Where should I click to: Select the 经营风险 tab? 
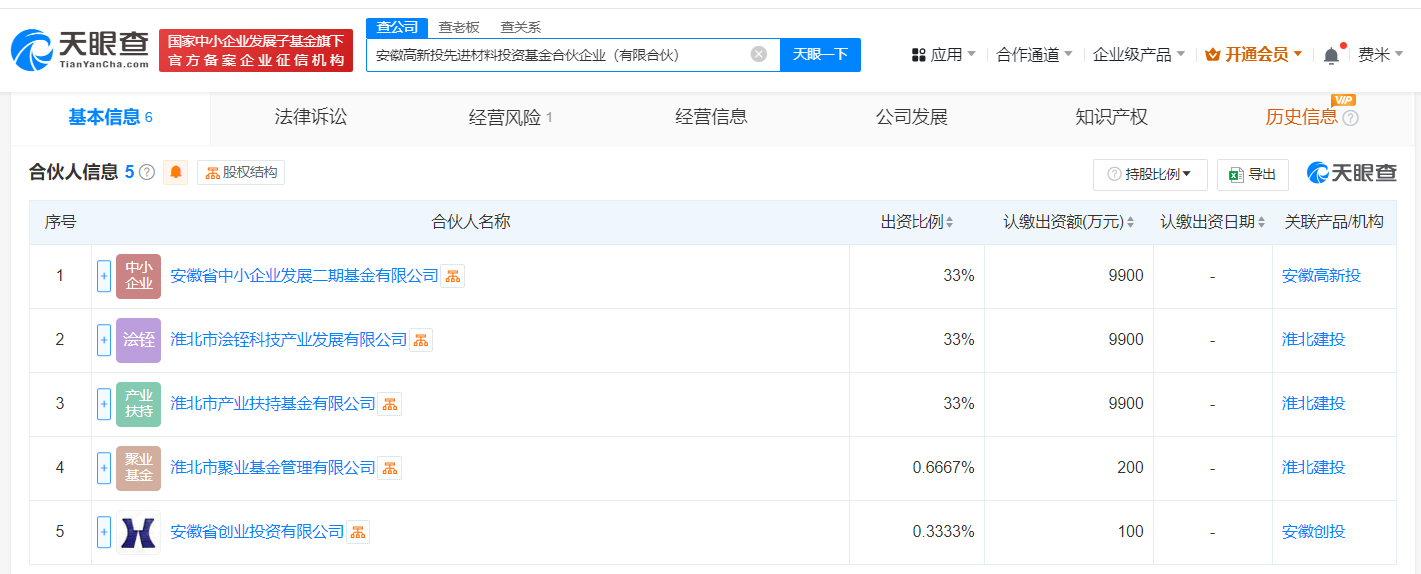(x=511, y=118)
